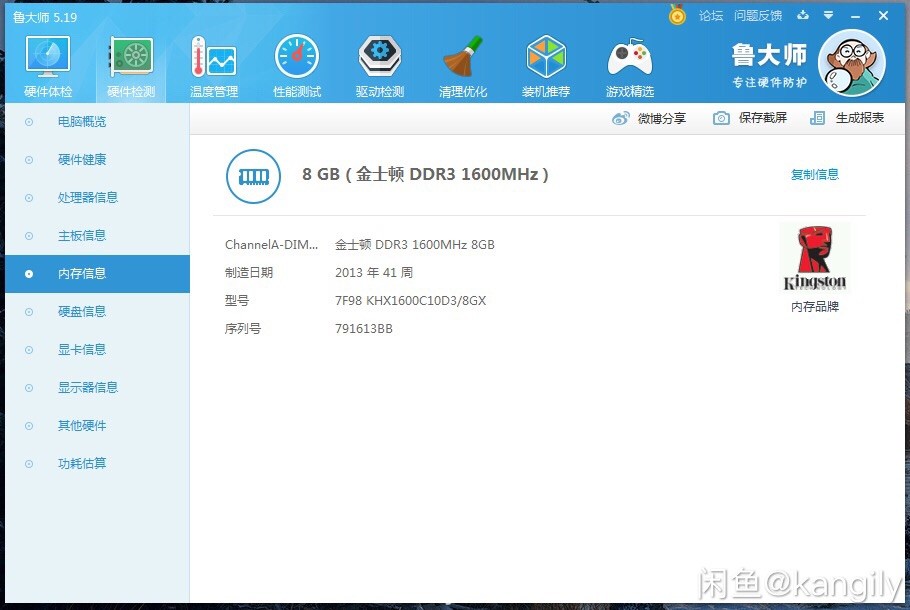Open 显卡信息 in the sidebar

tap(98, 350)
